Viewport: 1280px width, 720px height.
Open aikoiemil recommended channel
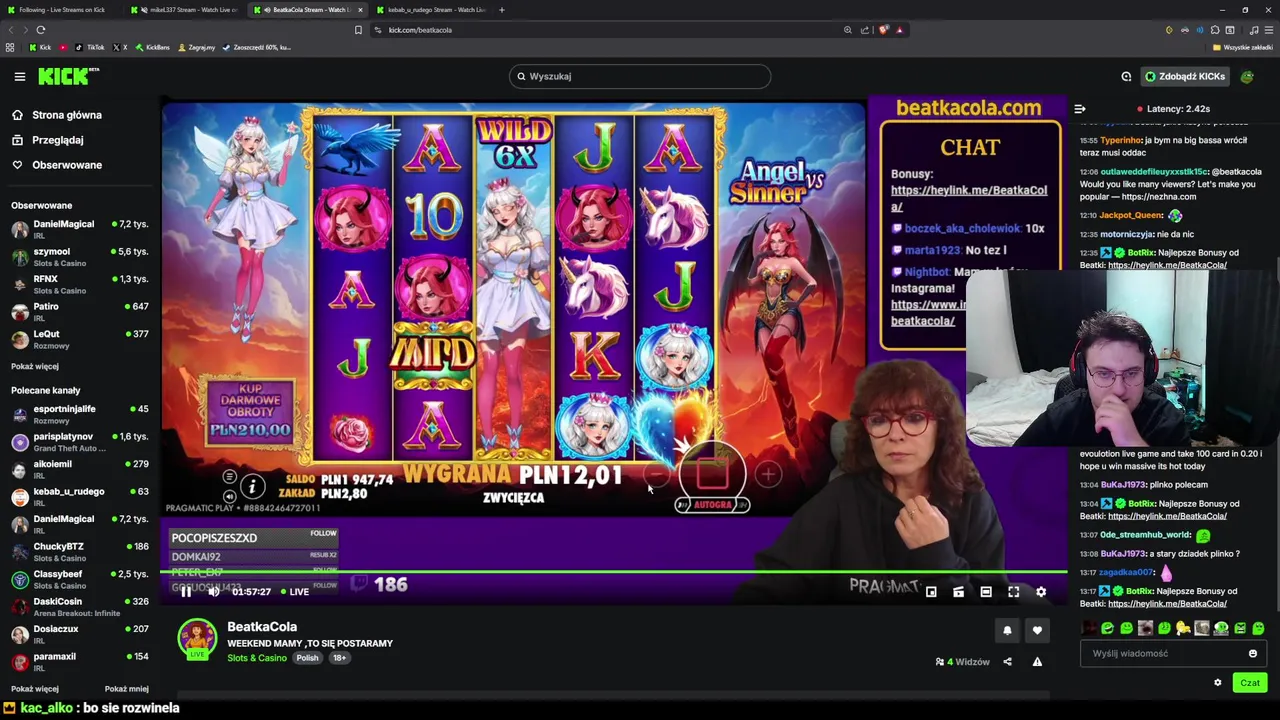point(80,469)
